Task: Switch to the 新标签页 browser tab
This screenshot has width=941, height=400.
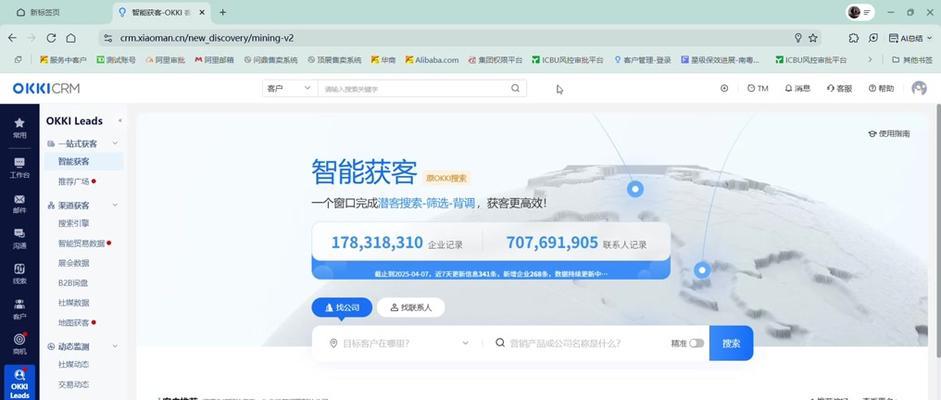Action: coord(45,12)
